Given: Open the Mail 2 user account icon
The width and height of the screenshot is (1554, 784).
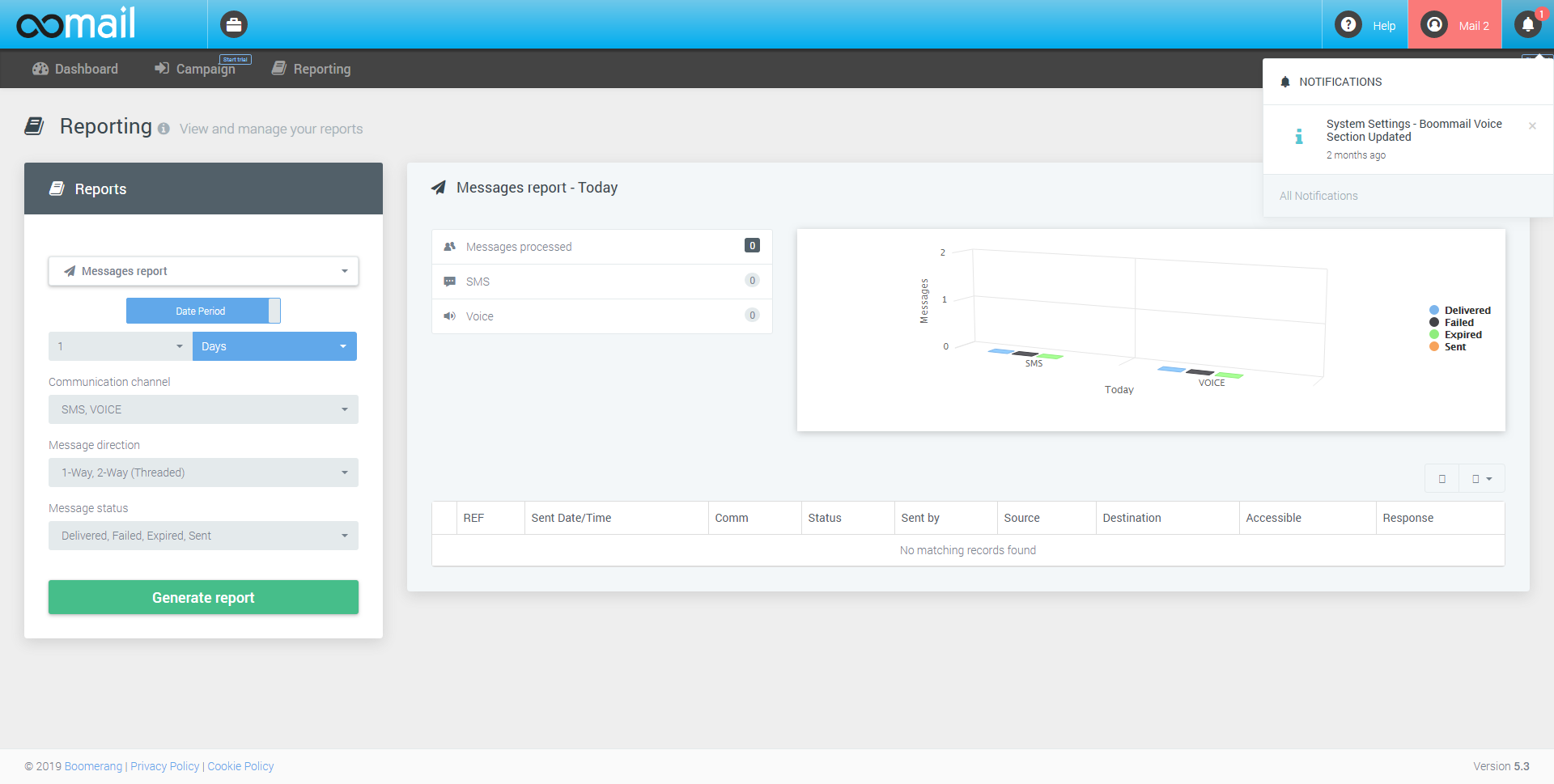Looking at the screenshot, I should [1434, 25].
